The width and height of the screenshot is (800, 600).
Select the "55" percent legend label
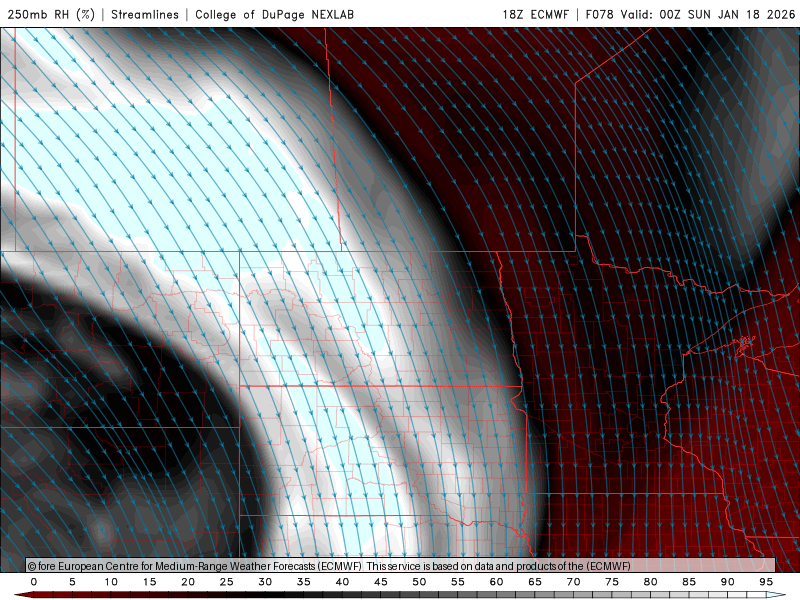coord(458,582)
